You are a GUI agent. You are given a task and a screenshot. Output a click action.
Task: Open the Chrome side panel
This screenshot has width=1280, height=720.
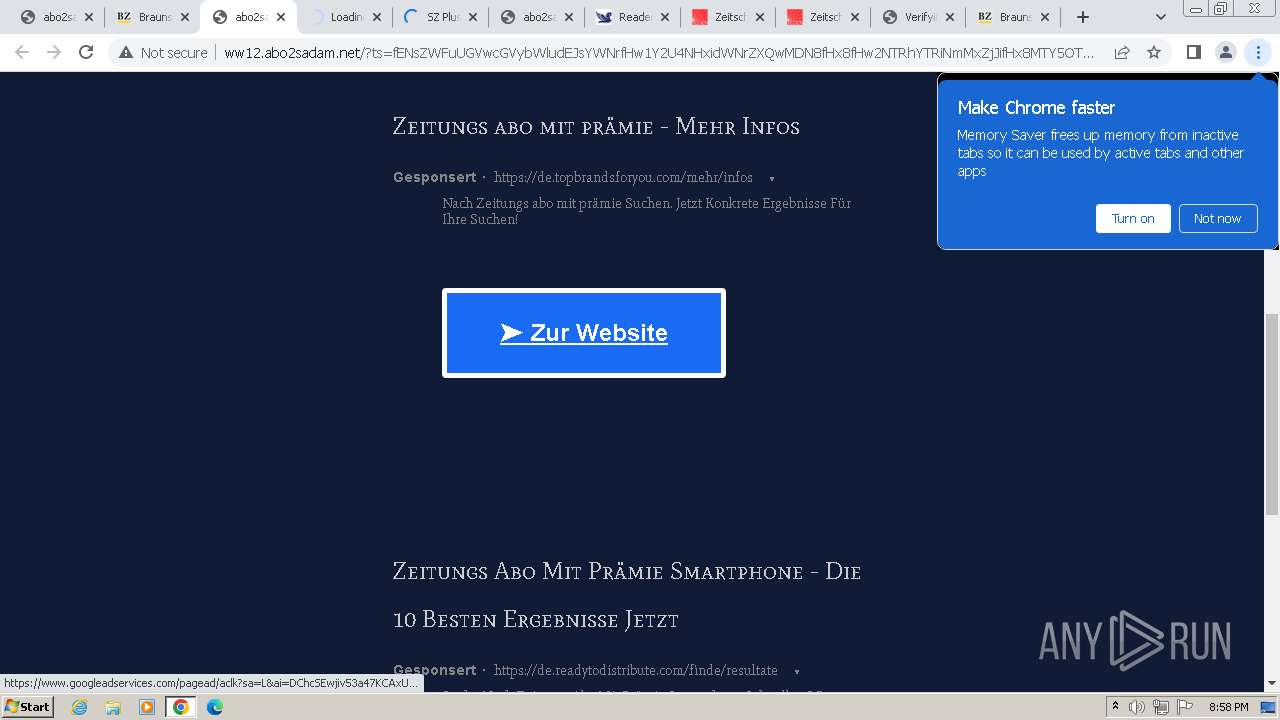1193,52
